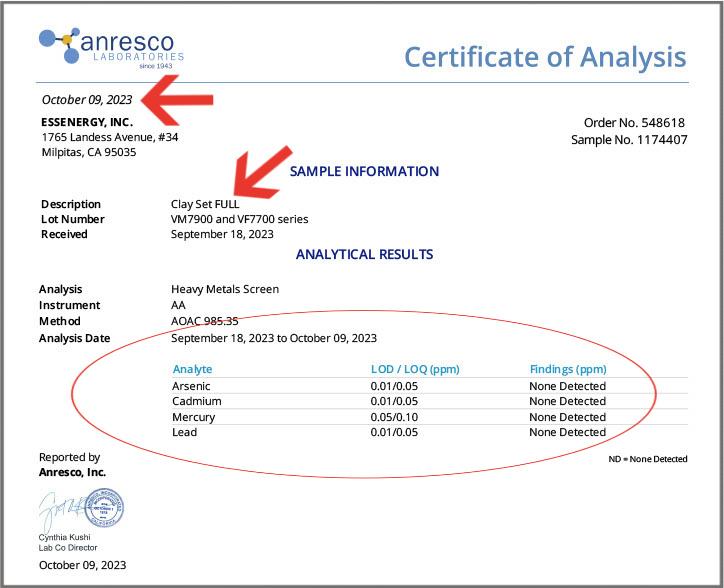
Task: Click the italic October 09, 2023 date
Action: [87, 100]
